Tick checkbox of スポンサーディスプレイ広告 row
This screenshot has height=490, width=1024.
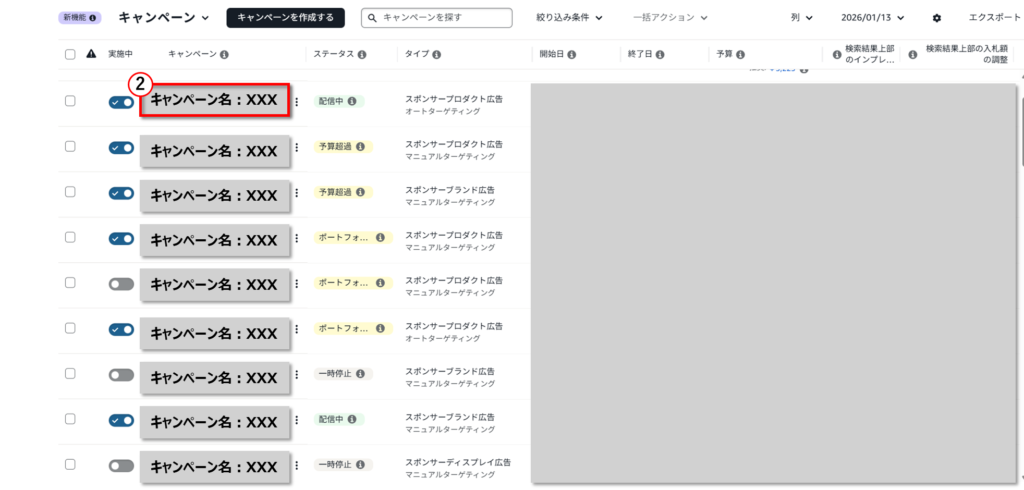pyautogui.click(x=70, y=465)
